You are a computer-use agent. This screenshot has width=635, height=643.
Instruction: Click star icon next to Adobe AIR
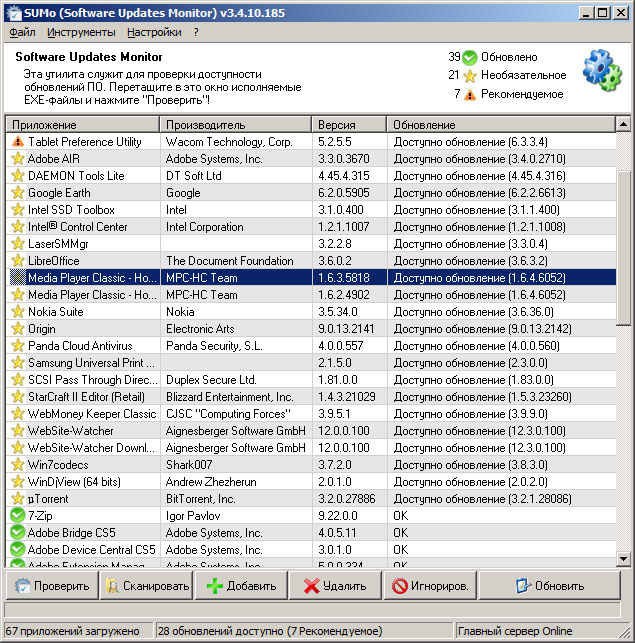tap(18, 159)
